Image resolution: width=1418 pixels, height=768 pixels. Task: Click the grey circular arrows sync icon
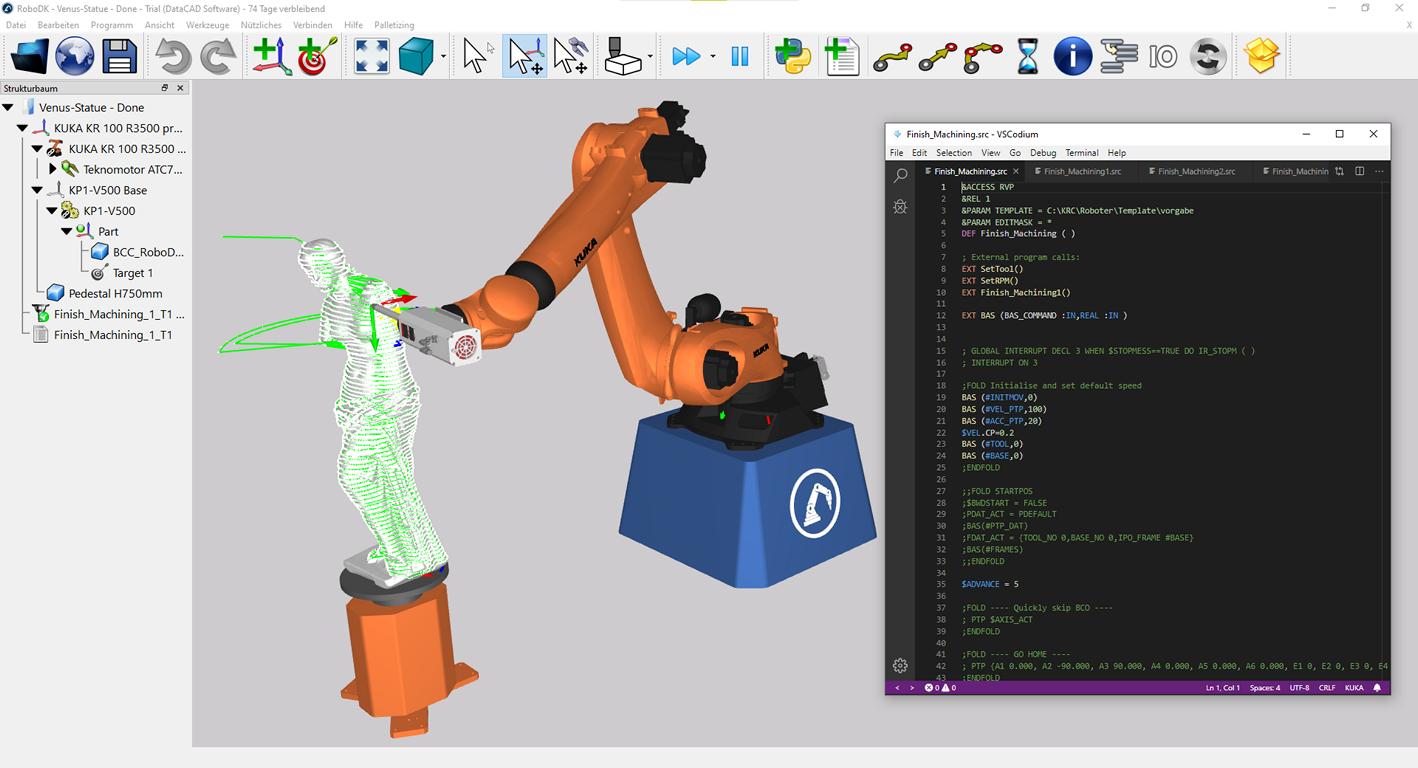point(1208,56)
